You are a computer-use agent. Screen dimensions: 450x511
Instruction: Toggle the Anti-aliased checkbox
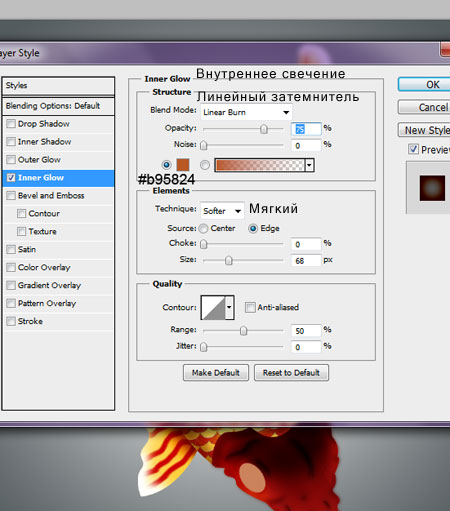250,307
